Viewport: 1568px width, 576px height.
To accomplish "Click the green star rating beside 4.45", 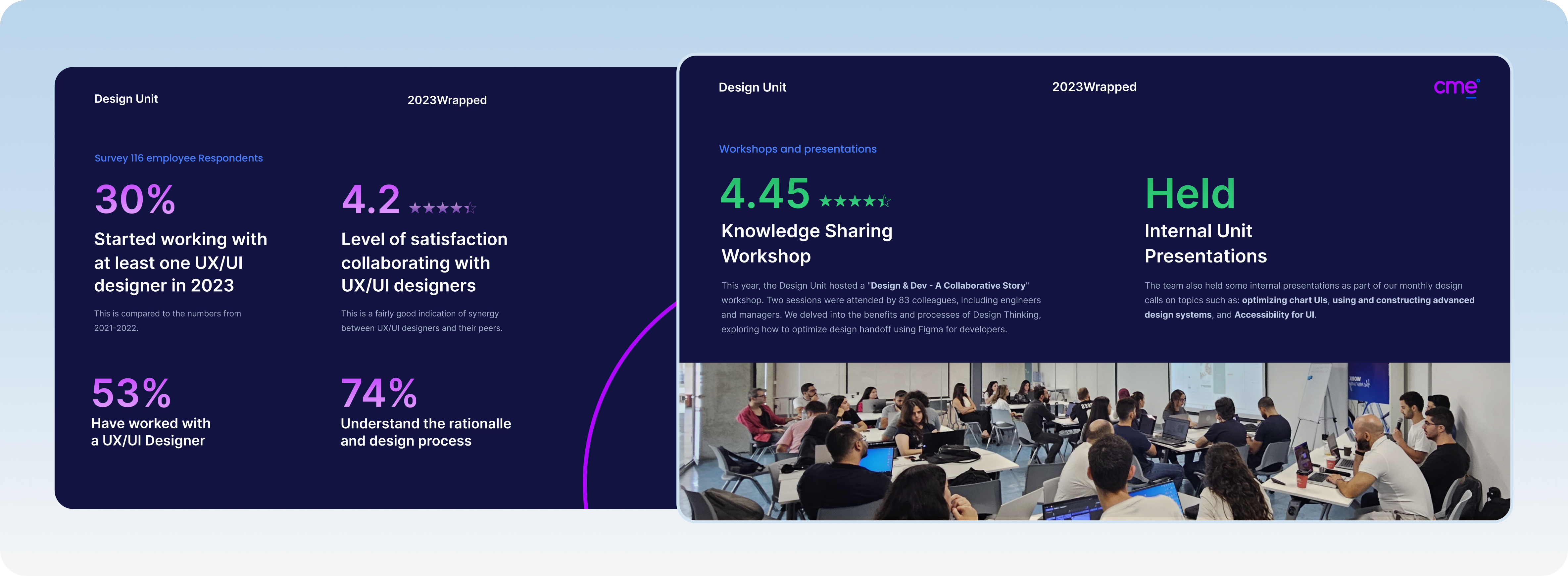I will pos(855,201).
